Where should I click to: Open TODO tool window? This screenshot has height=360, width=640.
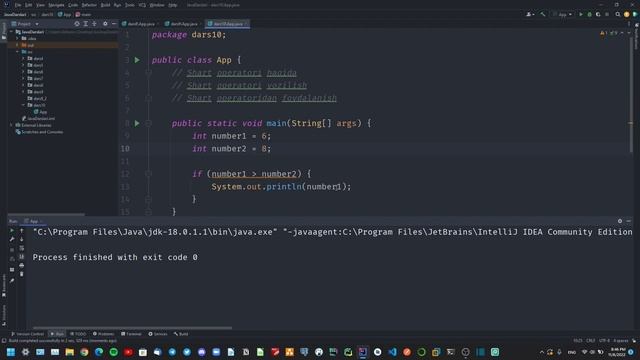[78, 334]
